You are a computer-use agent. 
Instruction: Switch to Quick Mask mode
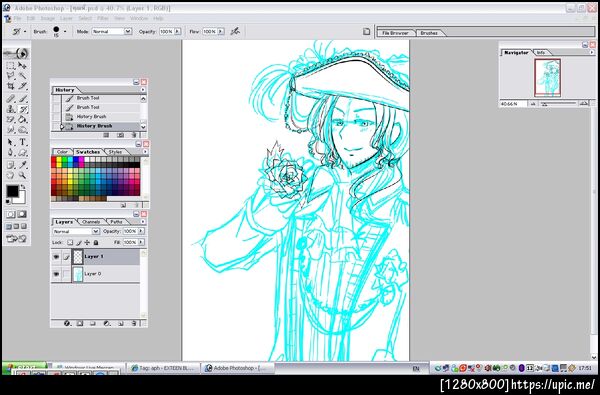pyautogui.click(x=23, y=214)
